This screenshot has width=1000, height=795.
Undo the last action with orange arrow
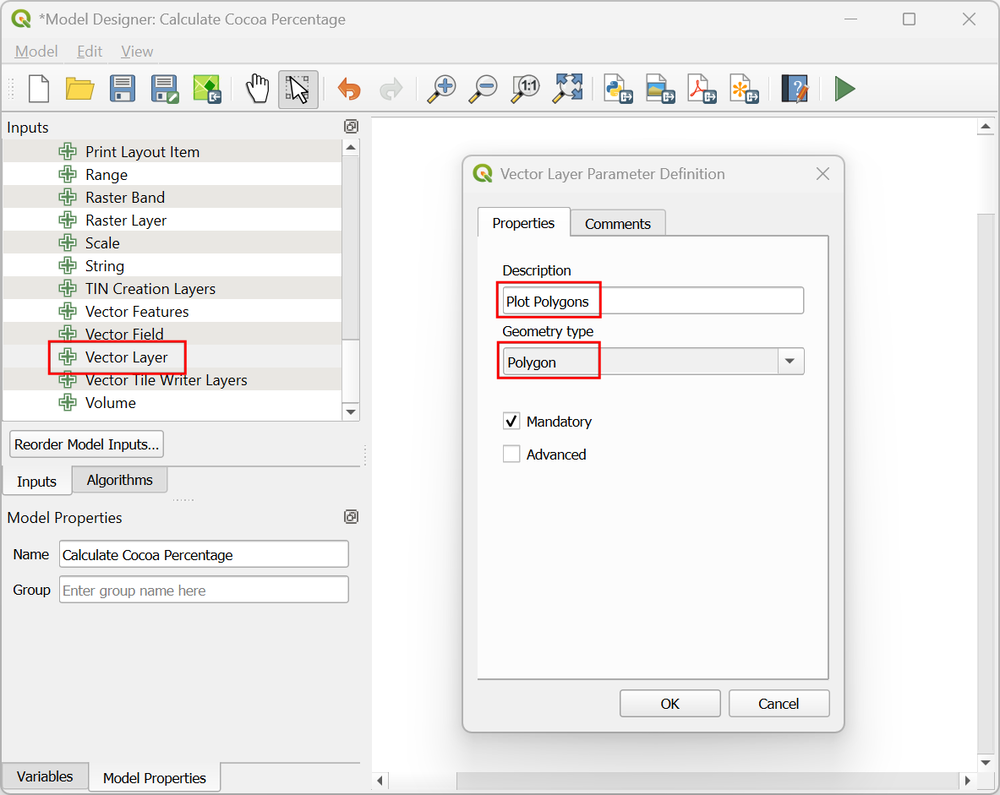(x=349, y=89)
